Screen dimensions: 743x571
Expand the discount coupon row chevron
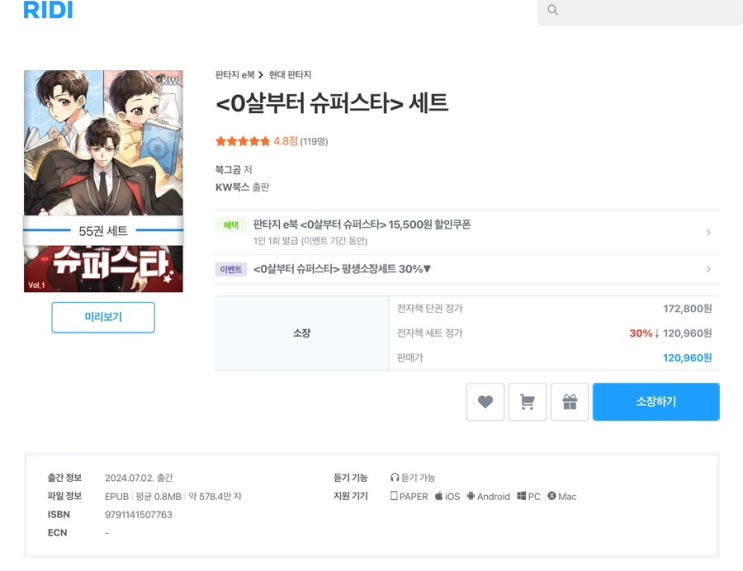pos(708,232)
